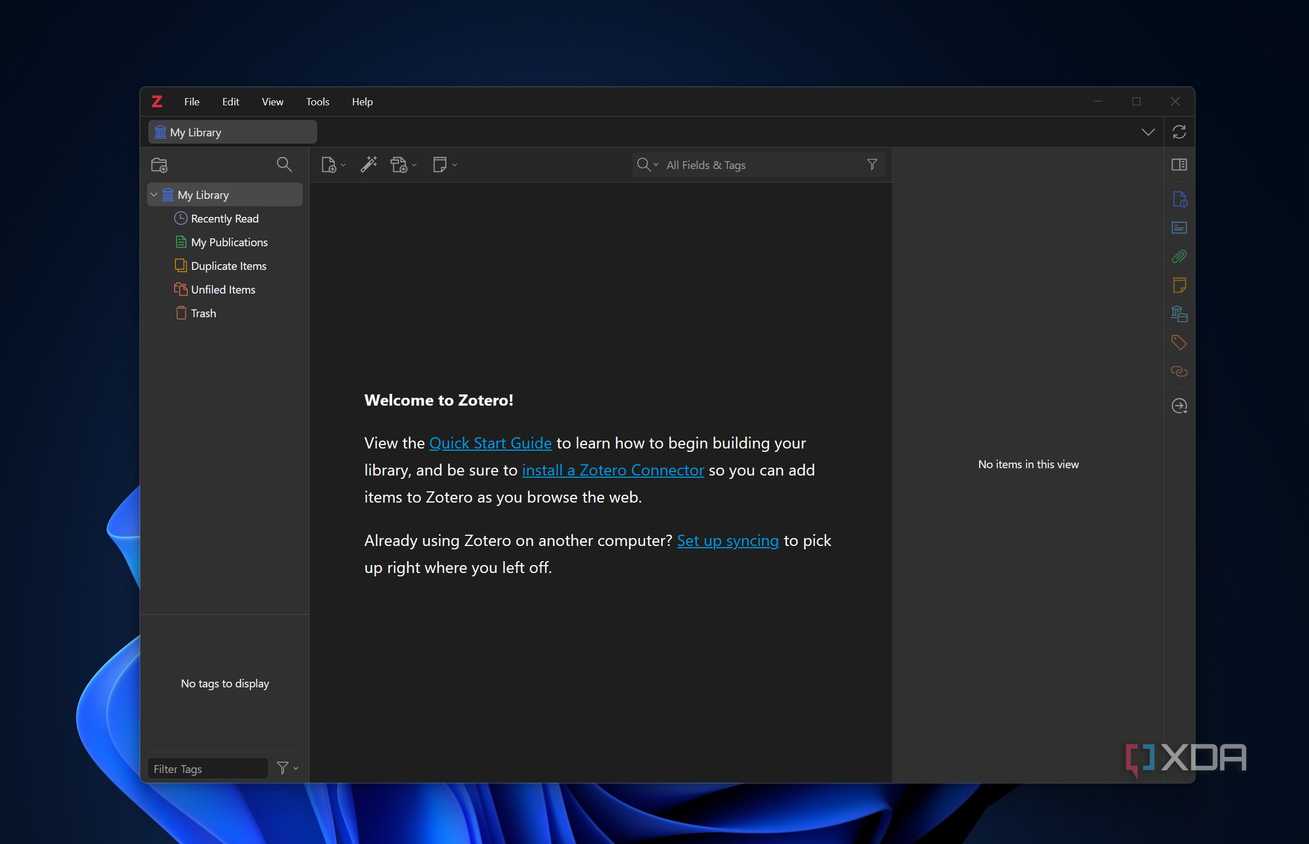The image size is (1309, 844).
Task: Open the New Note dropdown
Action: pyautogui.click(x=444, y=165)
